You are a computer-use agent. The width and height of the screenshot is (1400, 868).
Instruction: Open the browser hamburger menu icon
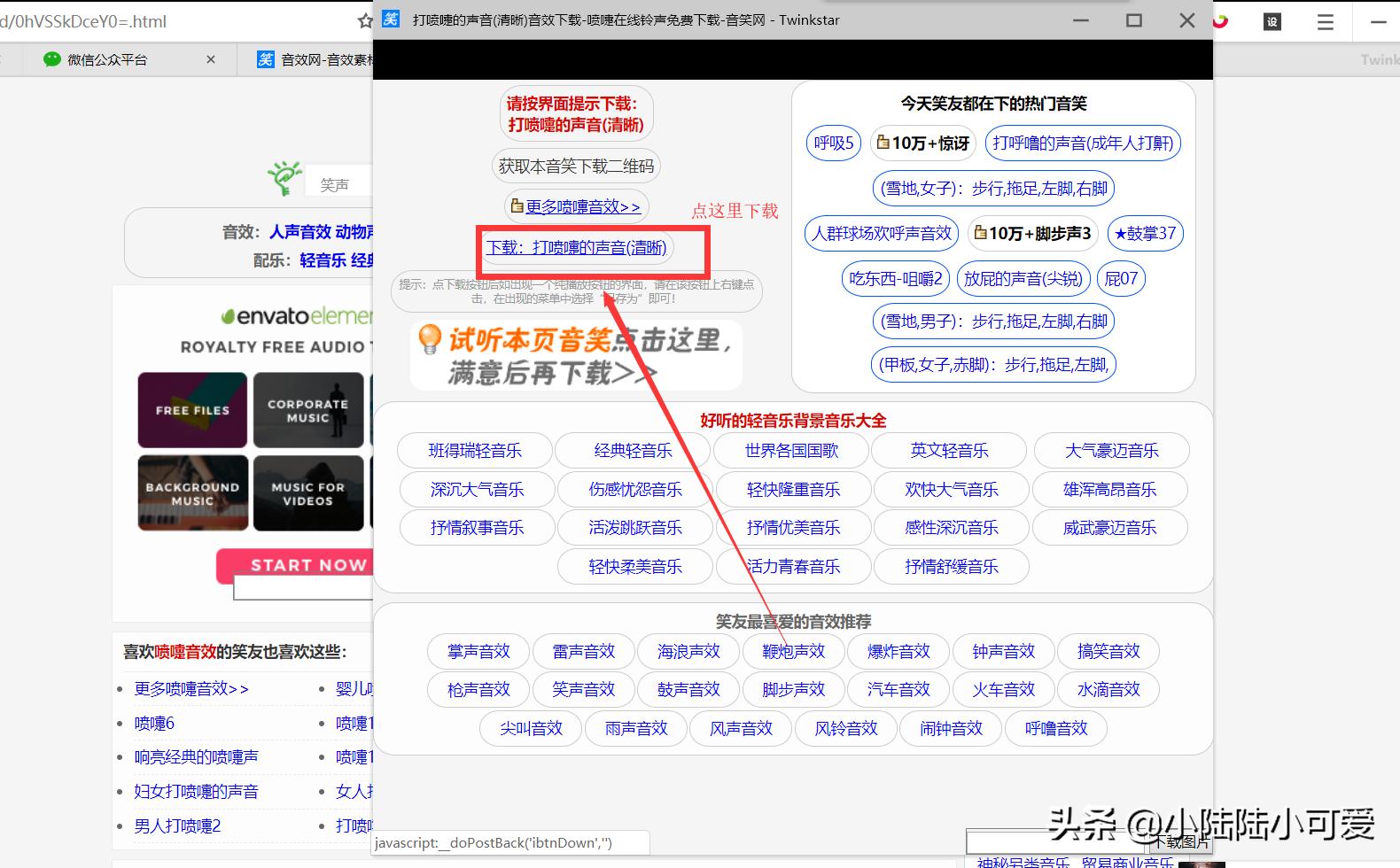point(1326,22)
